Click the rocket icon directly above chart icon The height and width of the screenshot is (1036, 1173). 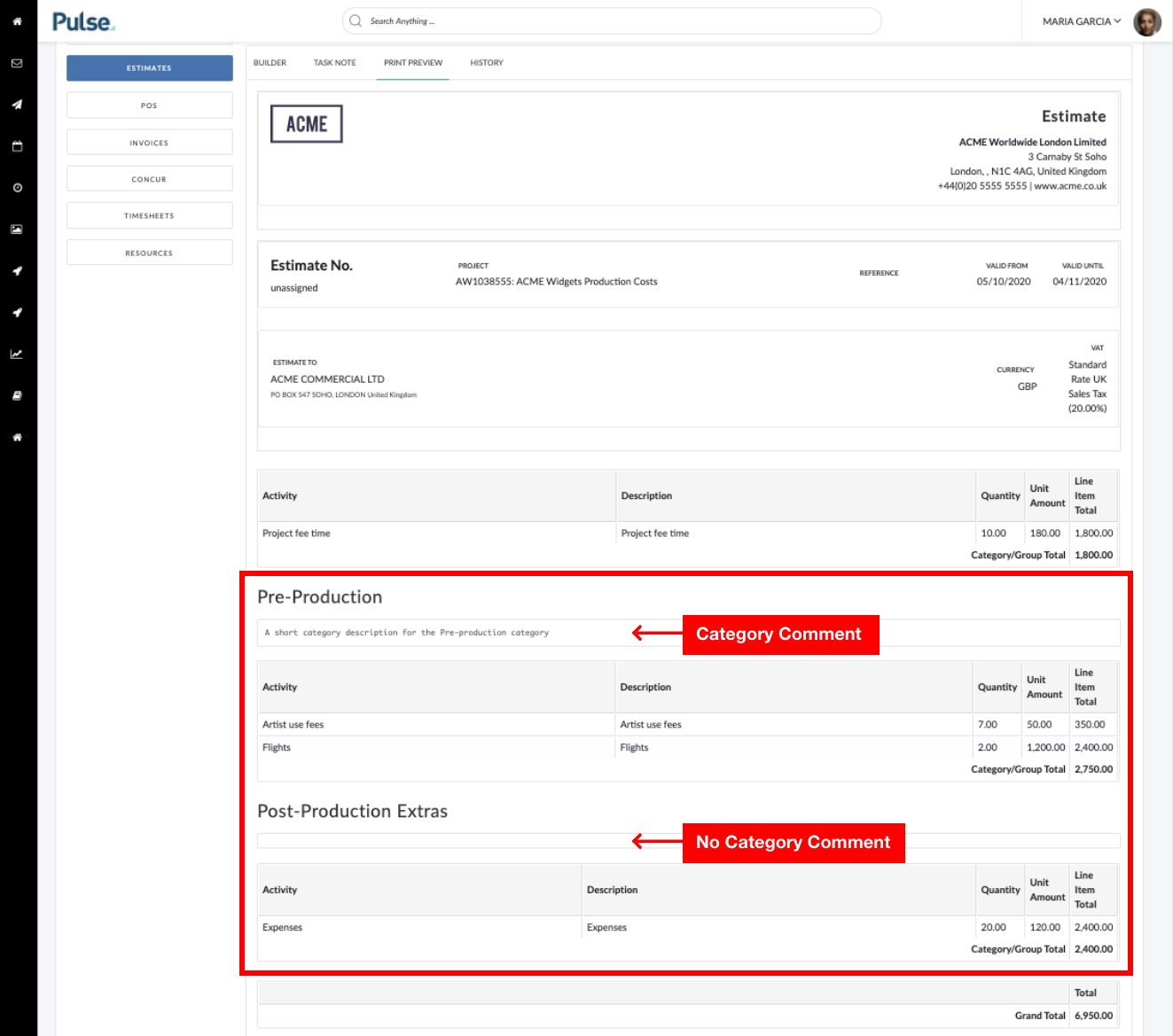tap(17, 312)
